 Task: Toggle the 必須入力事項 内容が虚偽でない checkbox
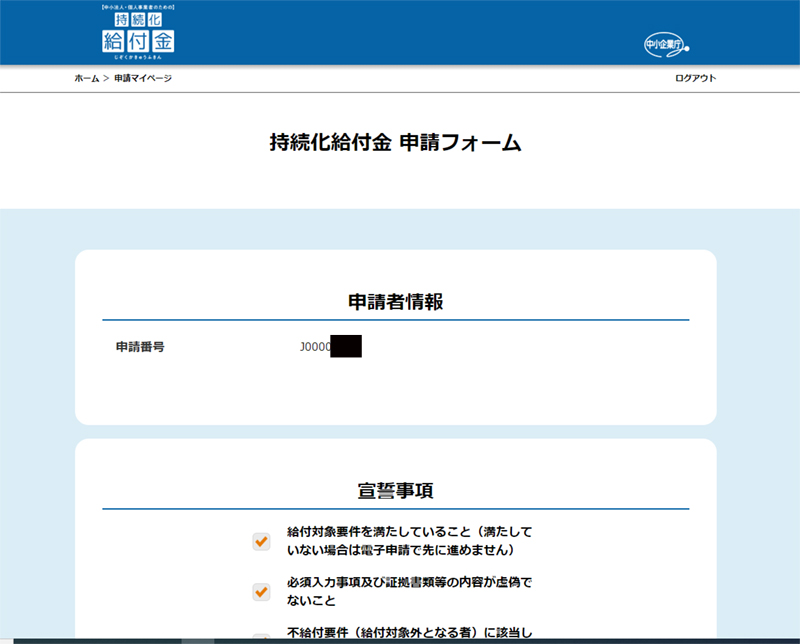pyautogui.click(x=261, y=592)
